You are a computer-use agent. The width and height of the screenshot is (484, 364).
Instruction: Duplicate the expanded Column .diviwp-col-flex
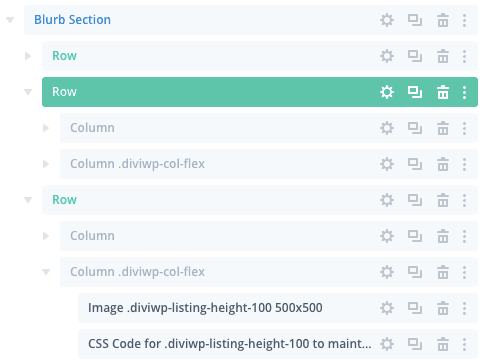click(415, 272)
